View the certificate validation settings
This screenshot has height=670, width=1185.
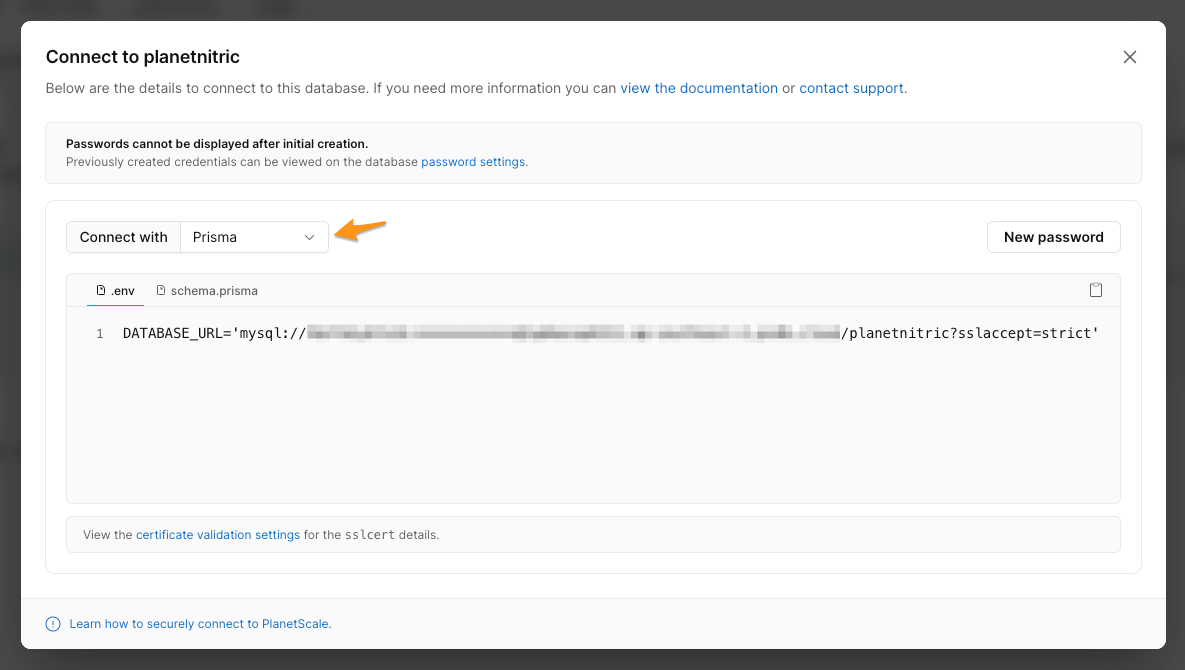[218, 534]
